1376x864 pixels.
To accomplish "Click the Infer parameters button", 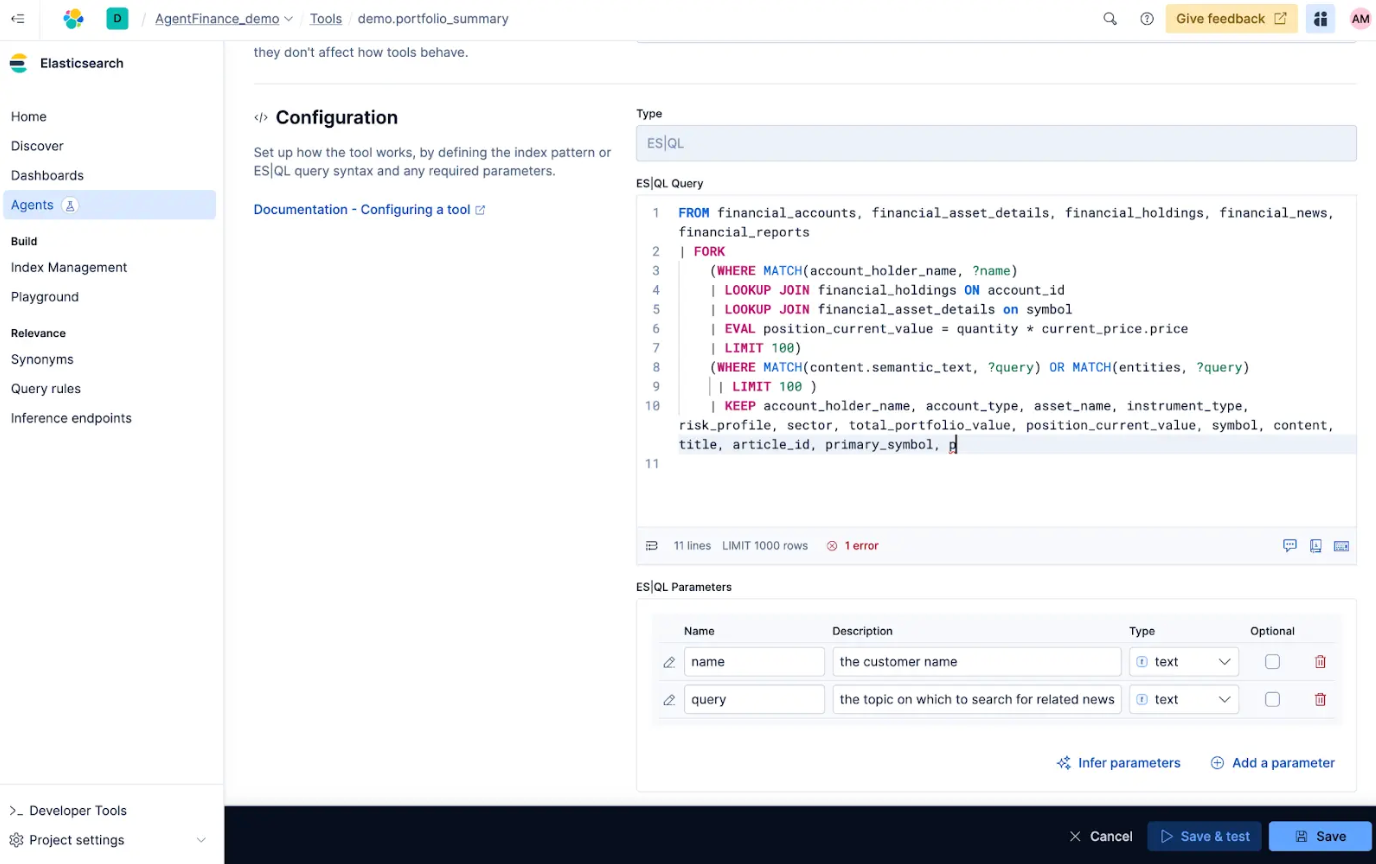I will pyautogui.click(x=1118, y=762).
